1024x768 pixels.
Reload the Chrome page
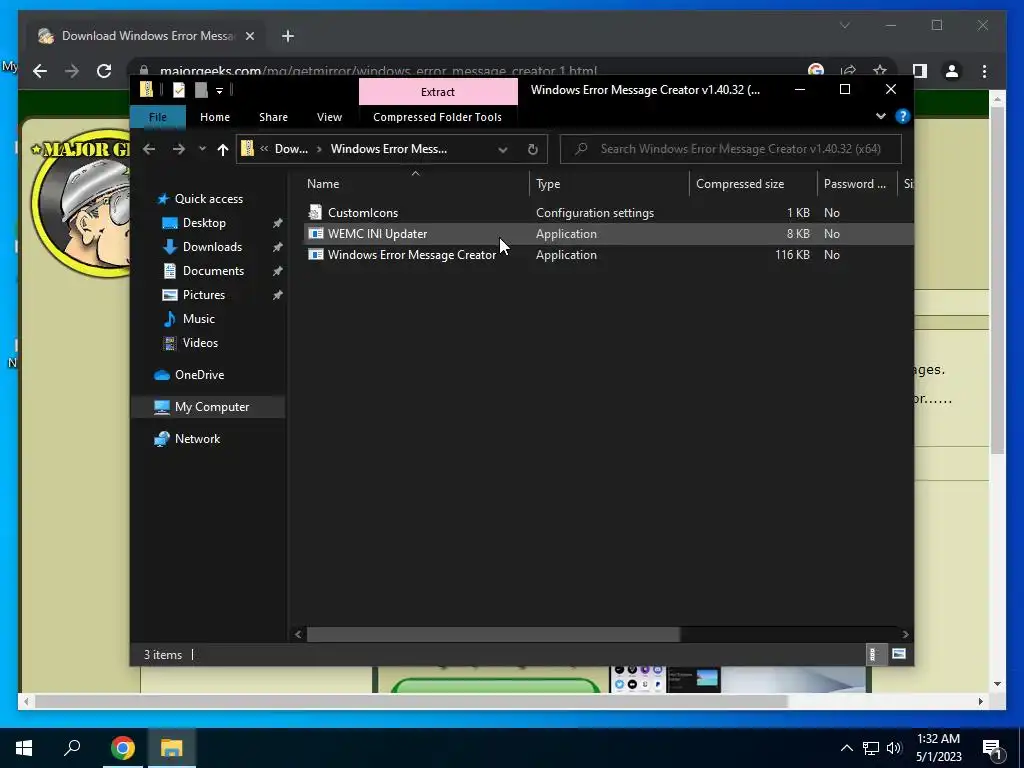click(x=104, y=71)
